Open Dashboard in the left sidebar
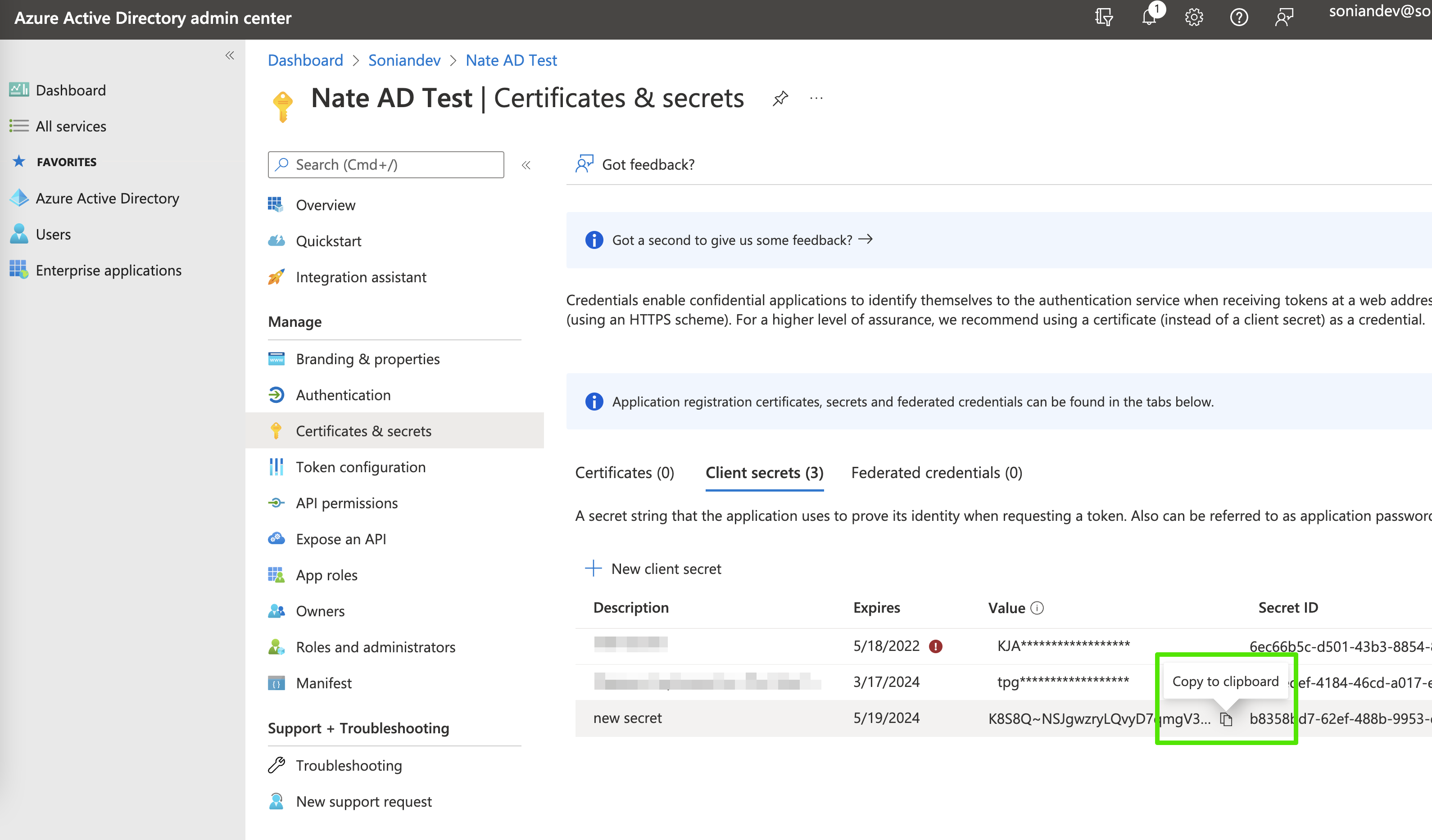This screenshot has height=840, width=1432. click(x=70, y=90)
